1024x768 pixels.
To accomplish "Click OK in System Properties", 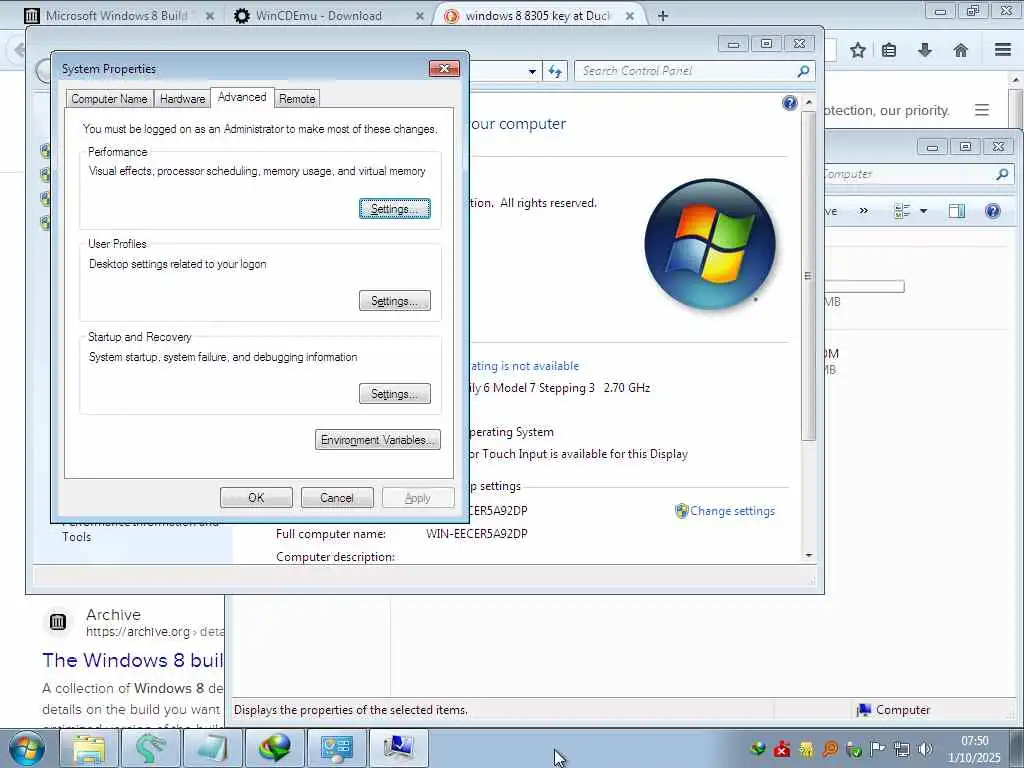I will [256, 498].
